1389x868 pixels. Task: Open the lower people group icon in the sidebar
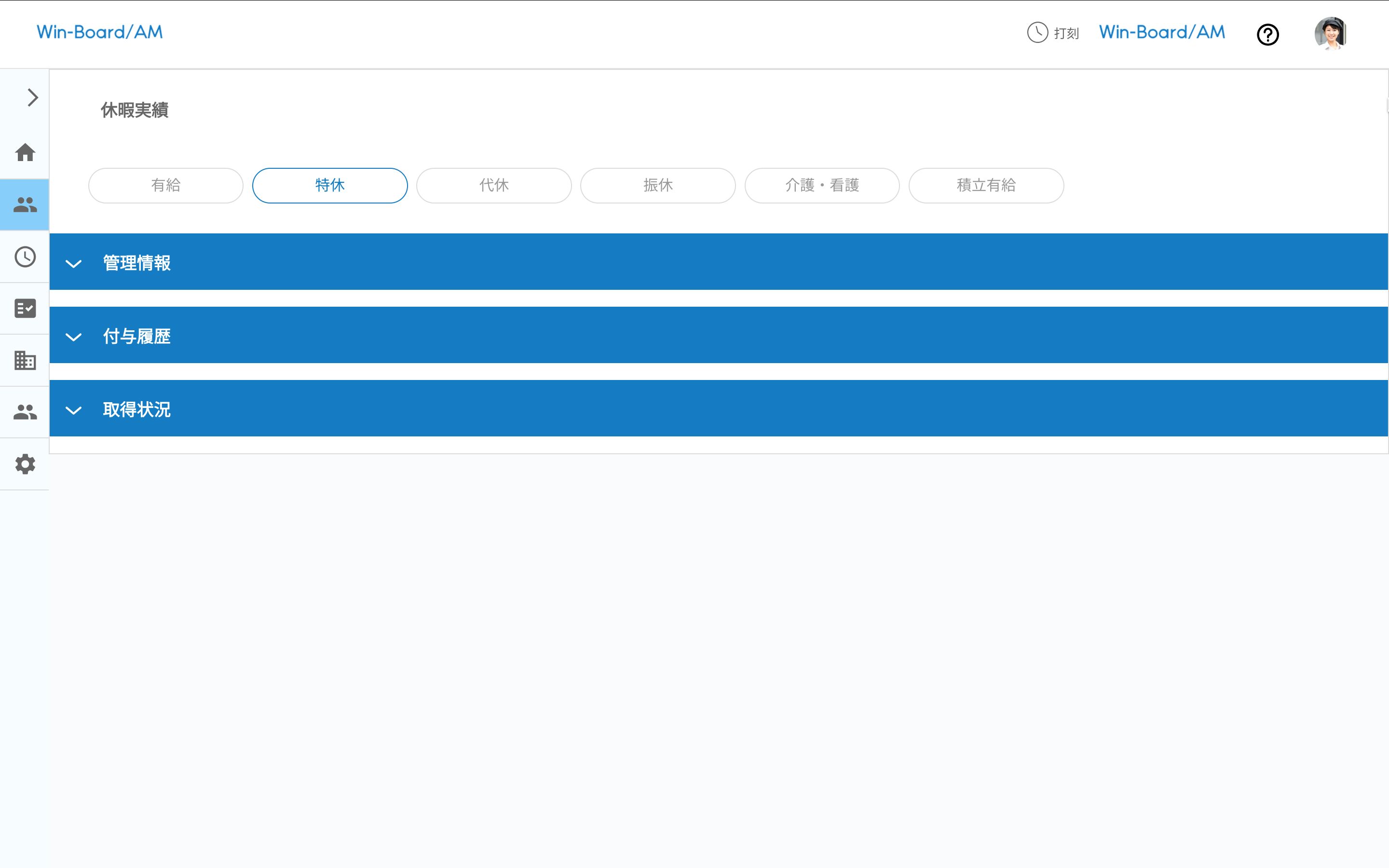25,412
